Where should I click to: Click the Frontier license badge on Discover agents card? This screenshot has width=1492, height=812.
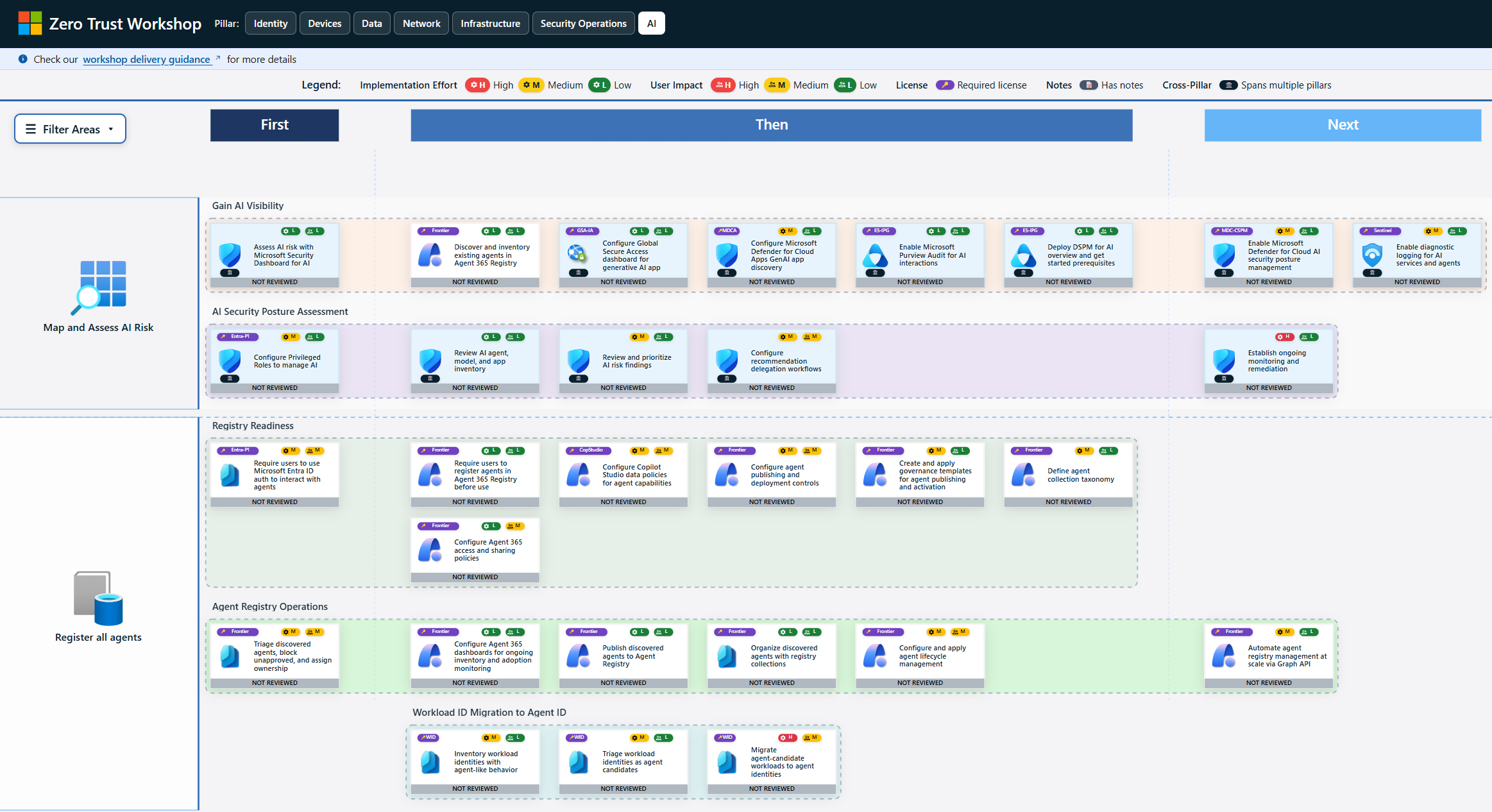click(438, 231)
